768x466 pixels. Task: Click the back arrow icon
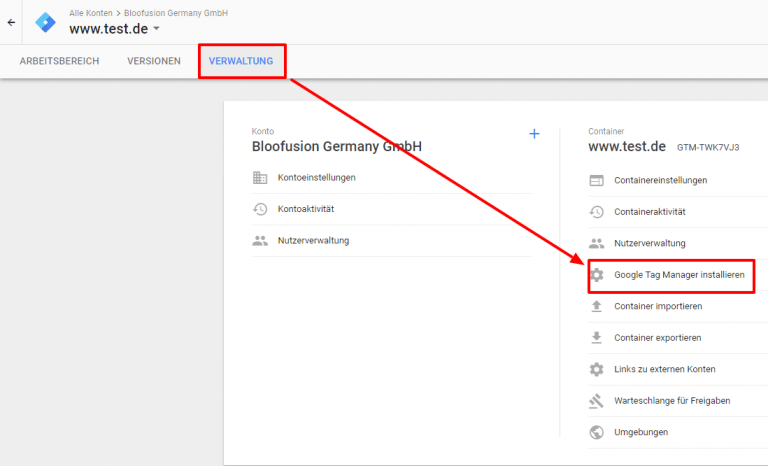(x=11, y=23)
